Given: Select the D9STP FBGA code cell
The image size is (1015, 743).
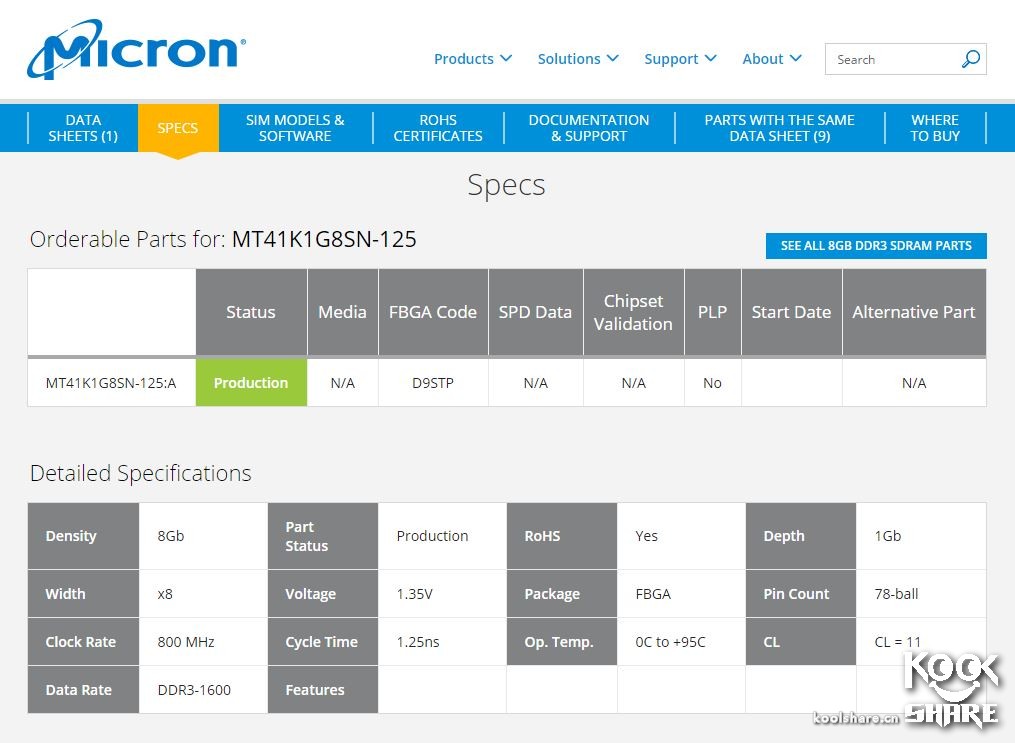Looking at the screenshot, I should coord(433,383).
